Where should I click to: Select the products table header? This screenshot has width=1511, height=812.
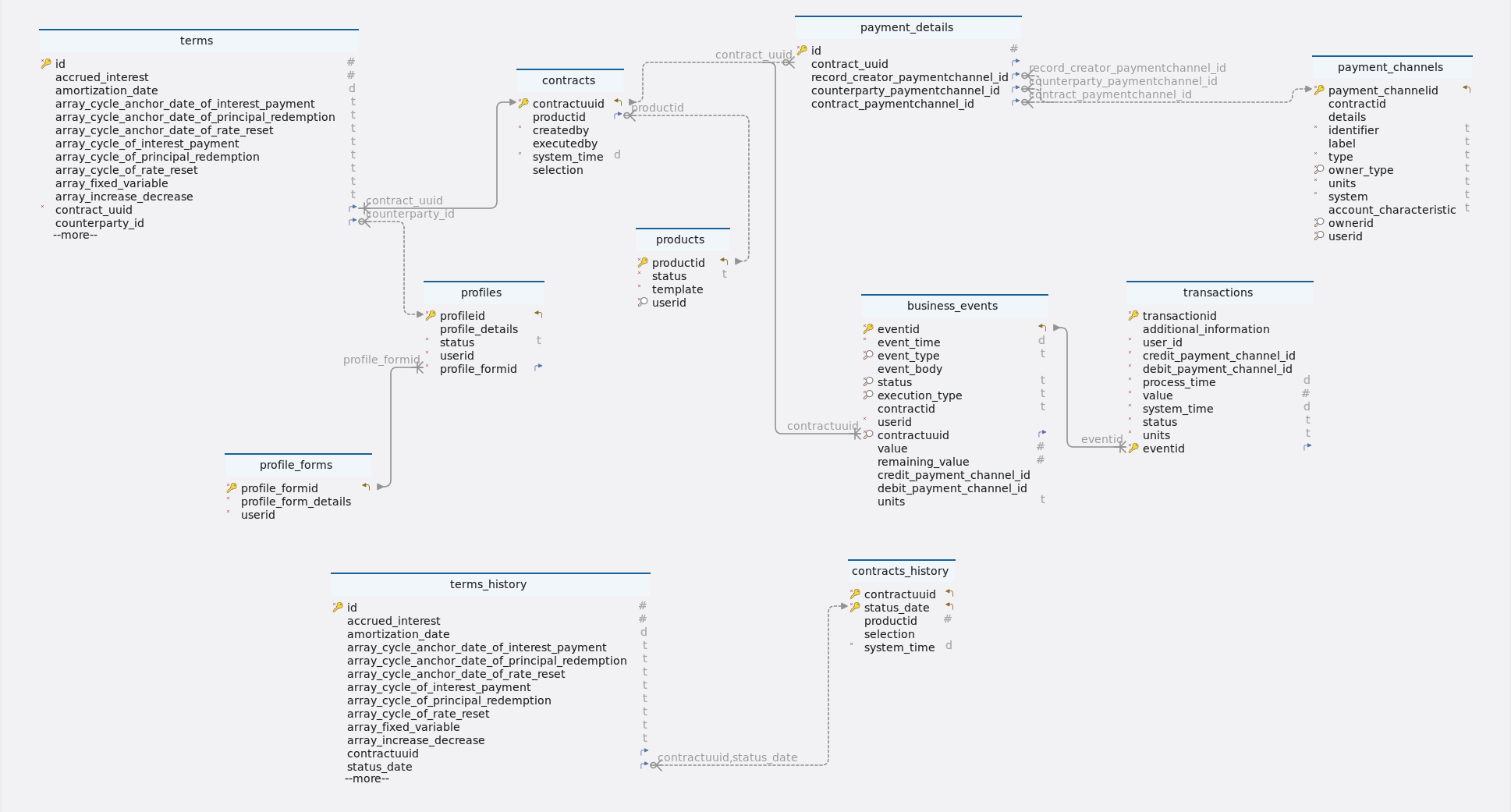coord(683,240)
